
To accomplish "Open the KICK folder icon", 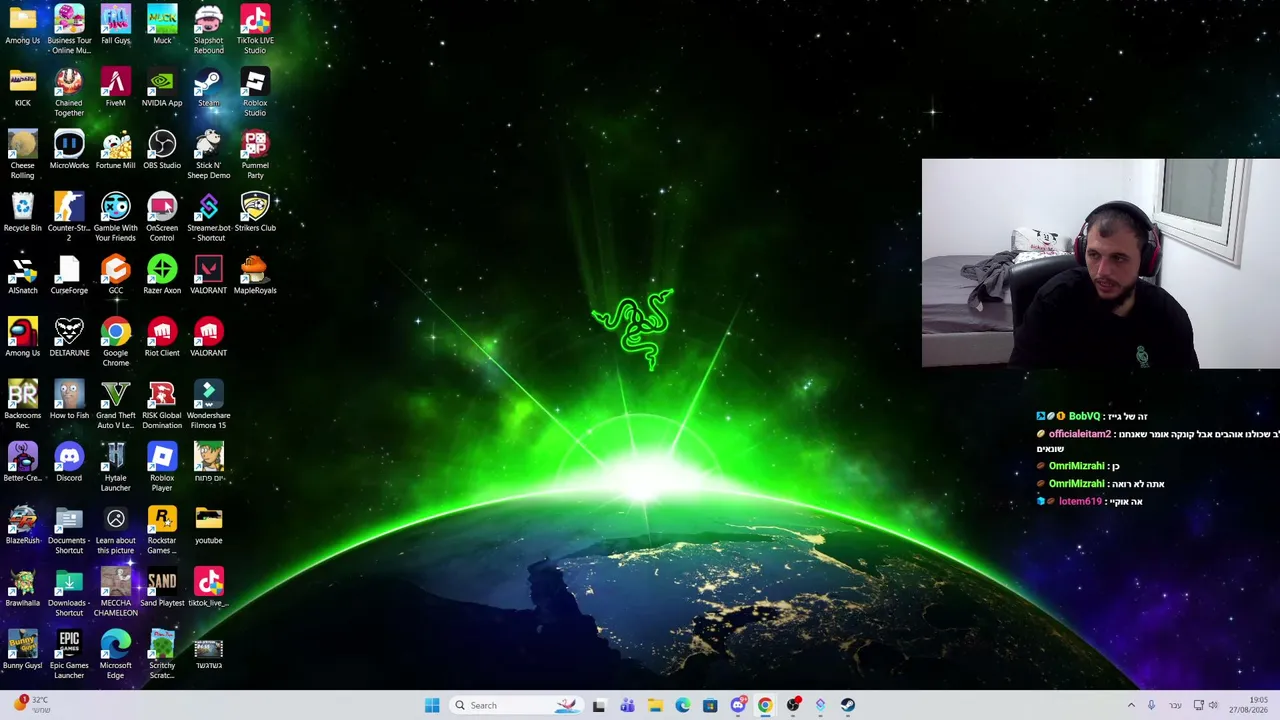I will coord(22,88).
